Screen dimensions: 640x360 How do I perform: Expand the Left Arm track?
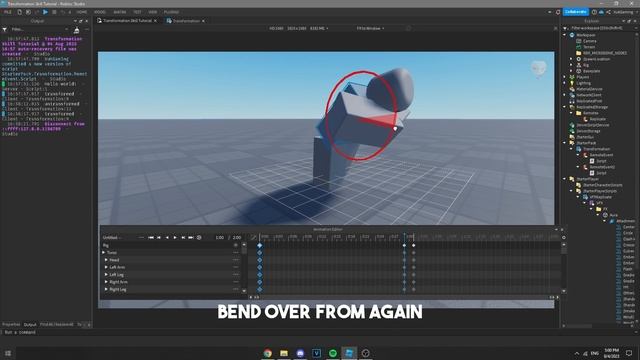[106, 267]
